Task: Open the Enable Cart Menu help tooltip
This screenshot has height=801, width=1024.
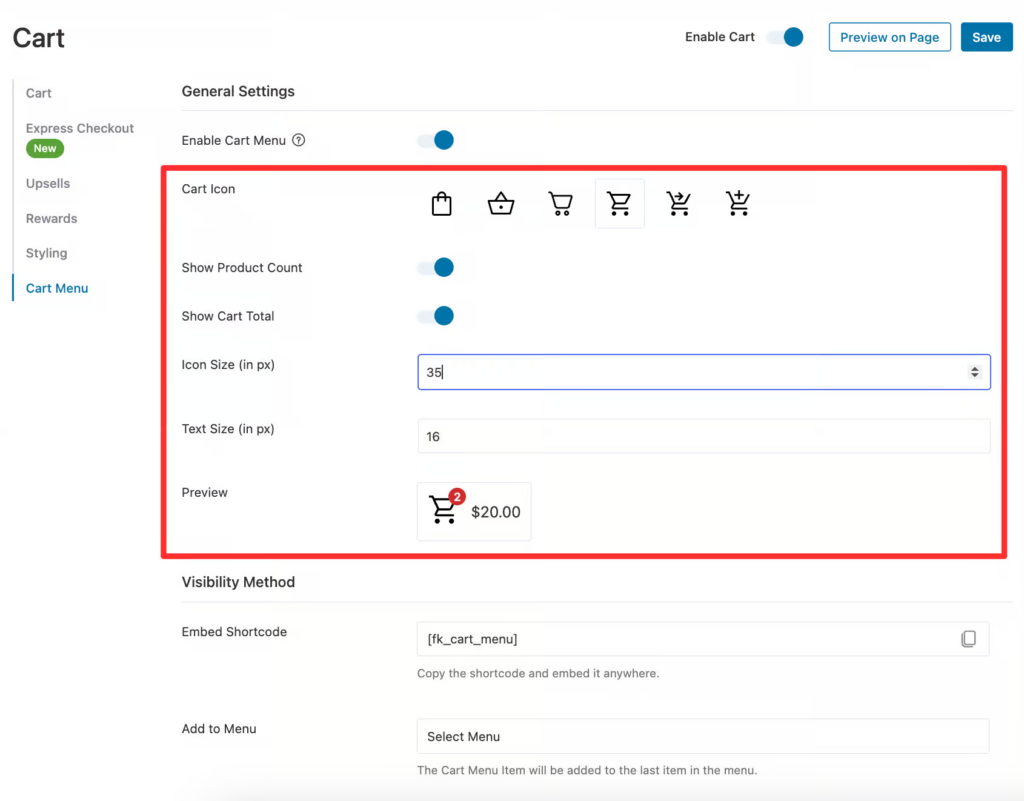Action: pyautogui.click(x=298, y=140)
